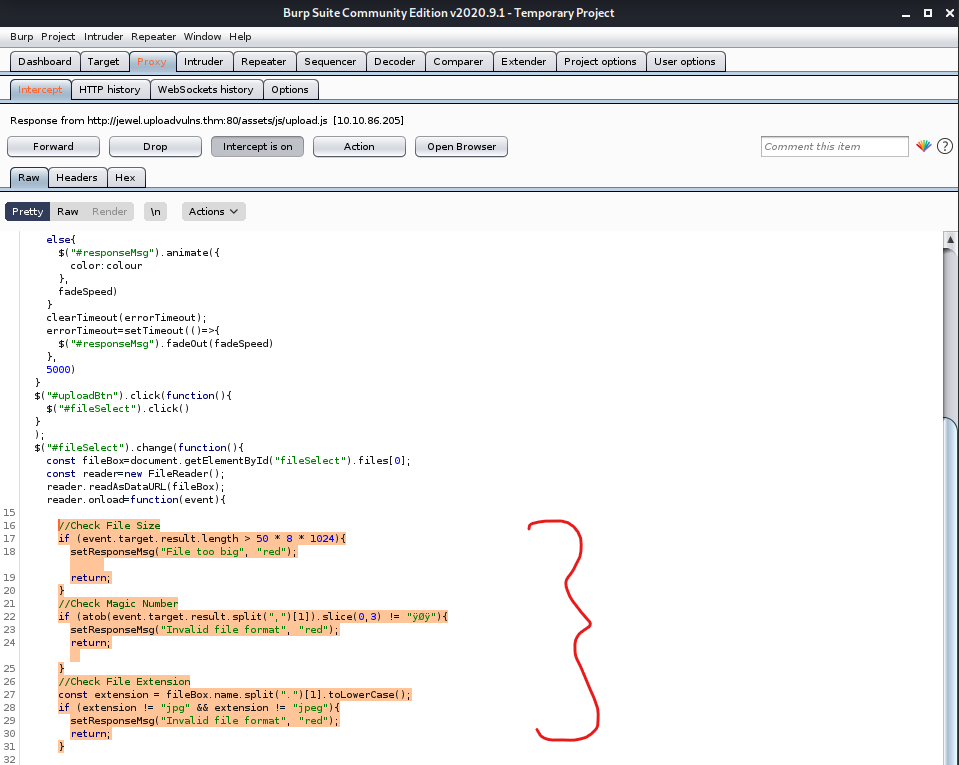Click Open Browser button
This screenshot has height=765, width=959.
point(461,147)
